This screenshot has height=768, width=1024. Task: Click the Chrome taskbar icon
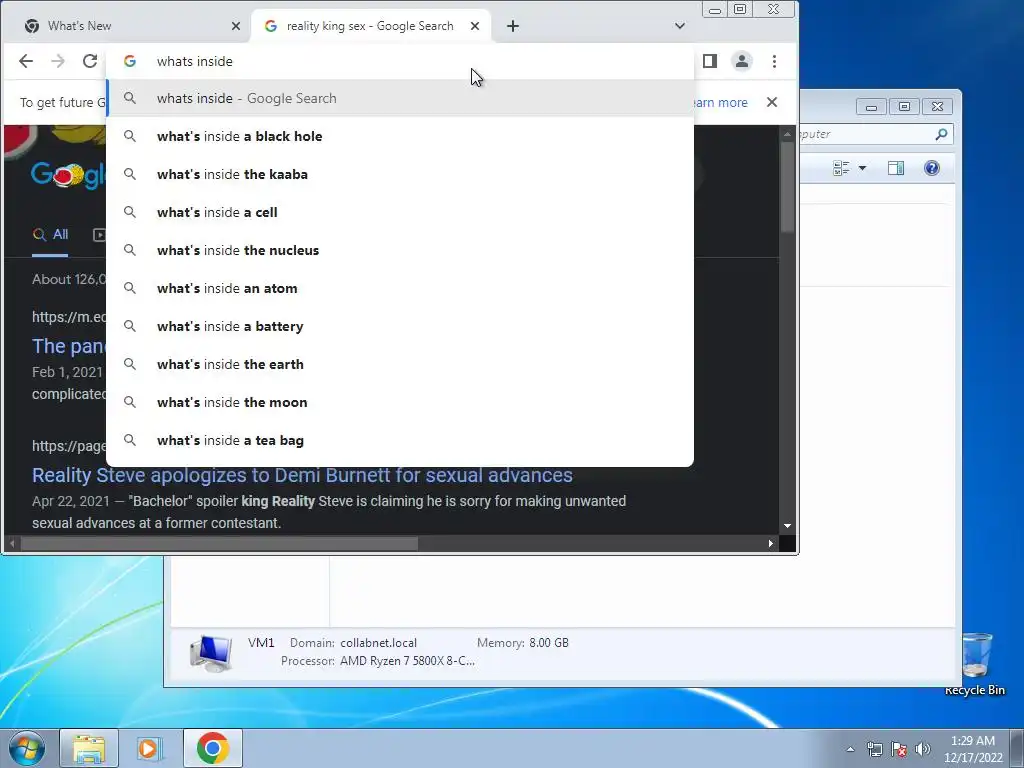(213, 748)
